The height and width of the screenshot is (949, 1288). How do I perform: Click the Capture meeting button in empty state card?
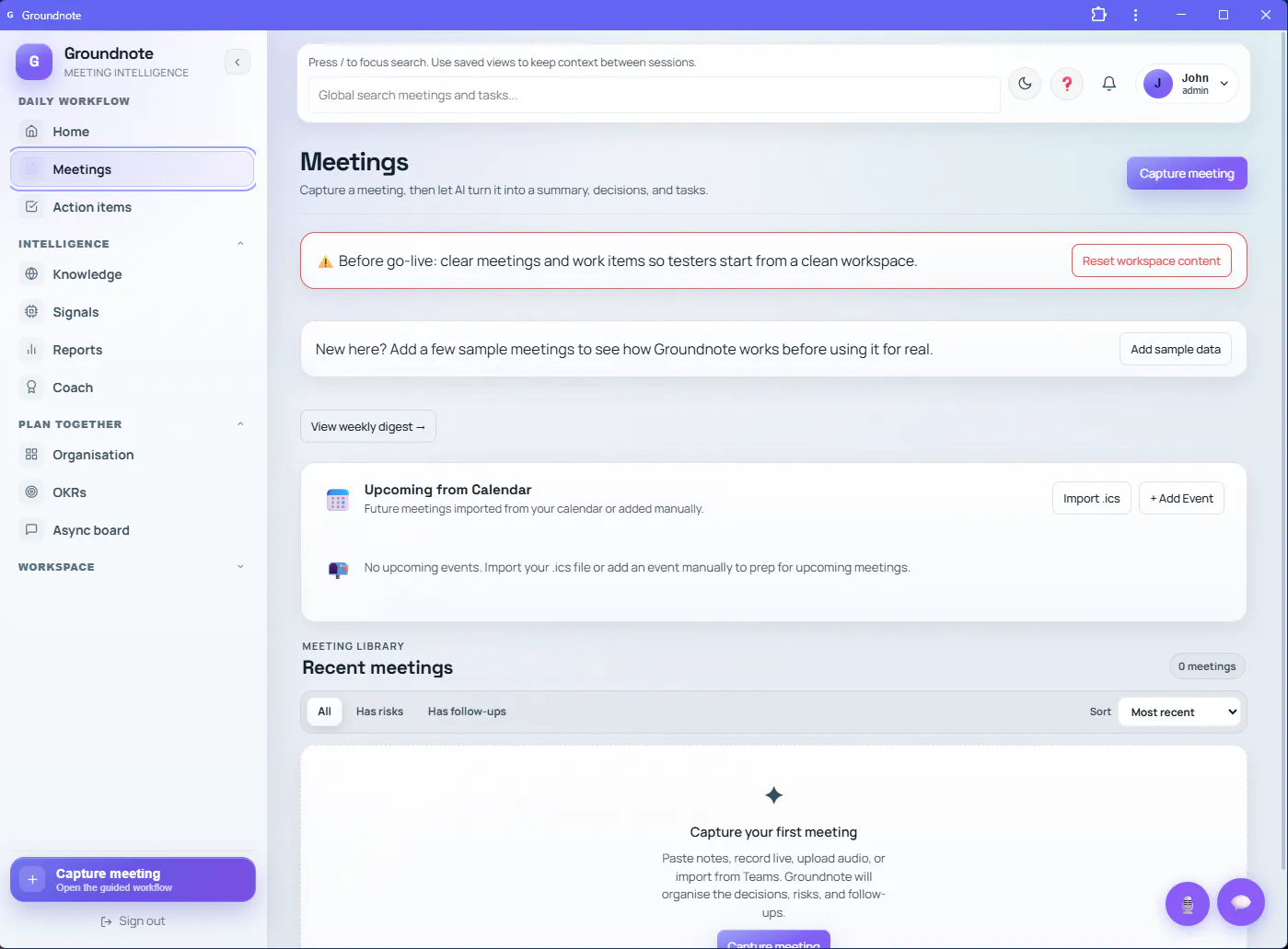pyautogui.click(x=773, y=940)
